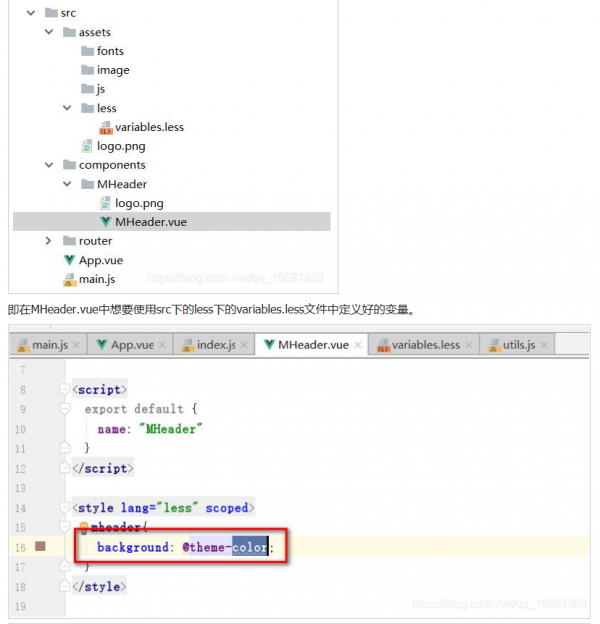The width and height of the screenshot is (600, 624).
Task: Fold the script block at line 8
Action: coord(64,389)
